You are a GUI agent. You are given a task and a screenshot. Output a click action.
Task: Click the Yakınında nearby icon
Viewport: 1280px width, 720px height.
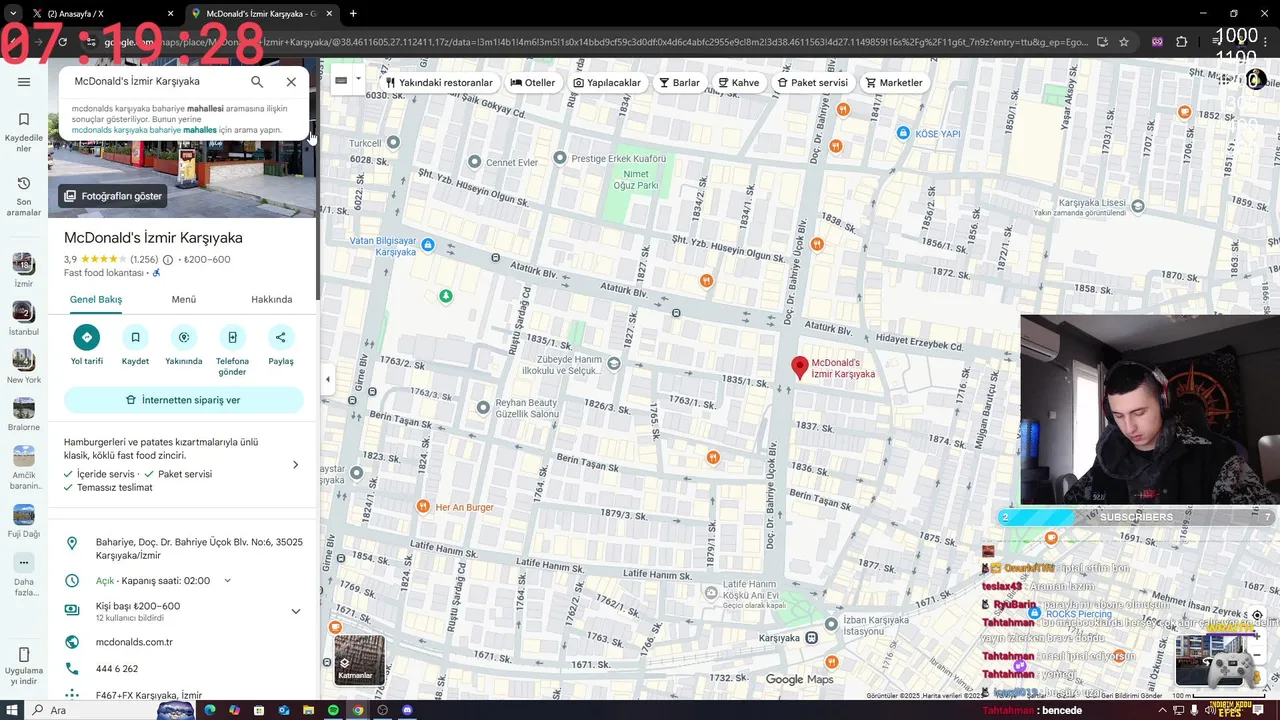point(184,337)
